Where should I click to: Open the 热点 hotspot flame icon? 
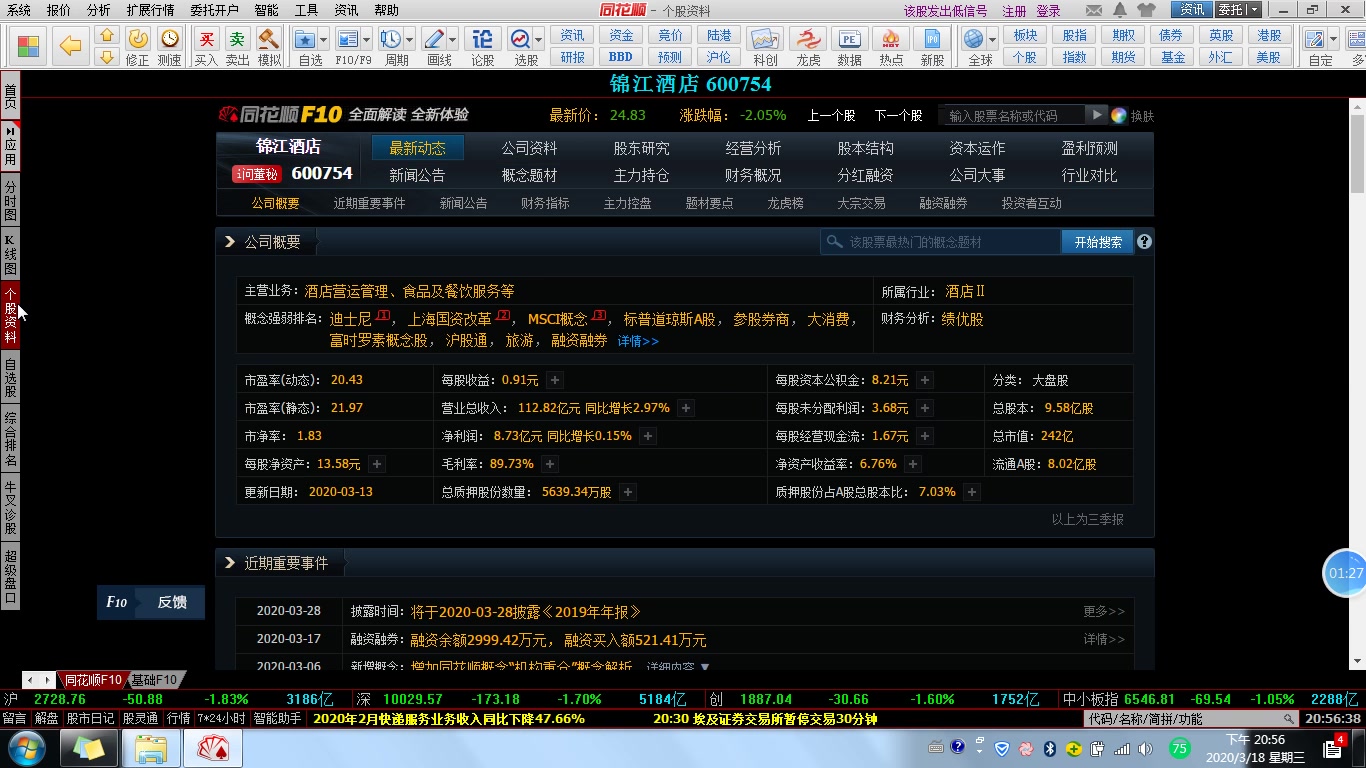889,40
